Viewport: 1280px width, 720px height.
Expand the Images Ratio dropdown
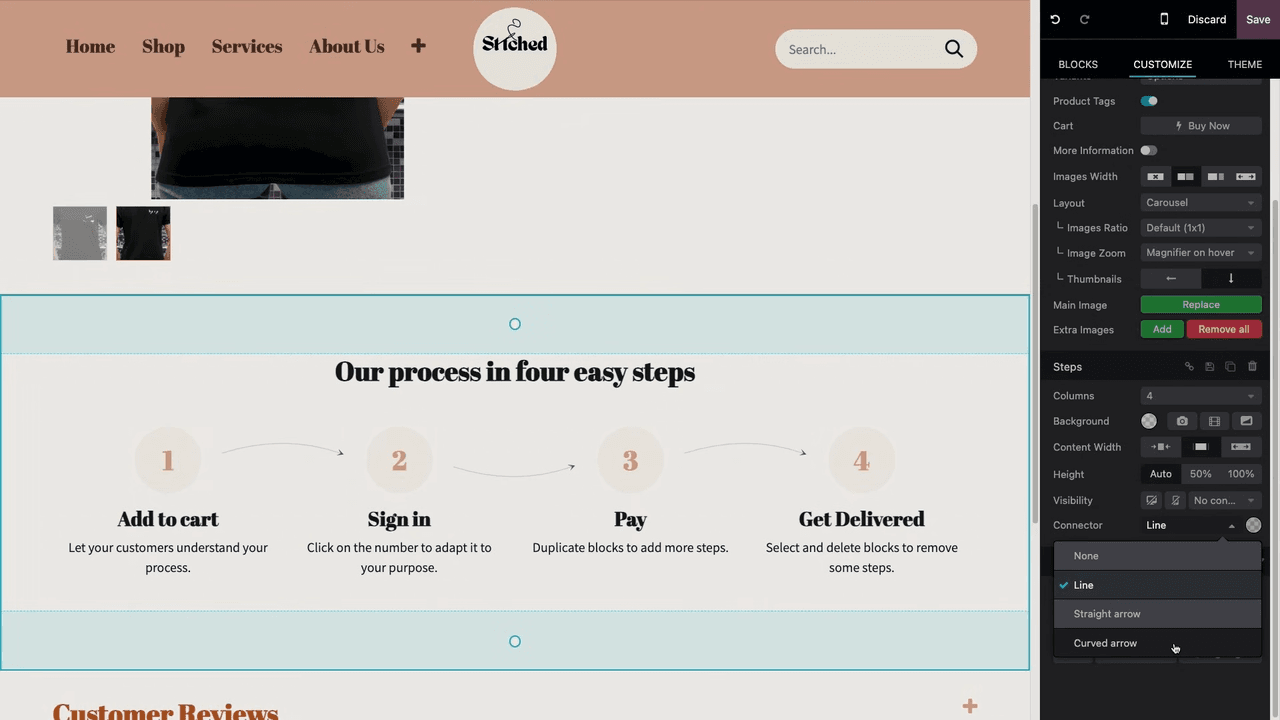pos(1201,228)
